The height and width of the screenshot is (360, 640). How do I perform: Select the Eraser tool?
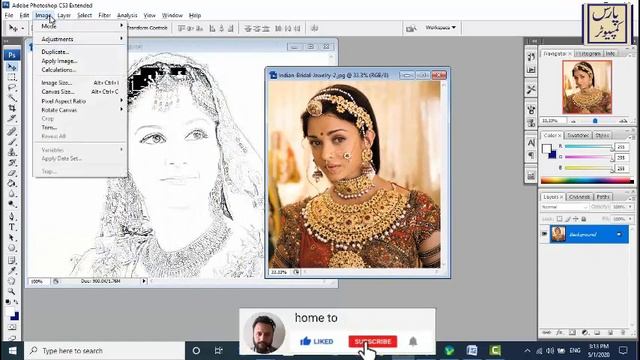coord(12,173)
